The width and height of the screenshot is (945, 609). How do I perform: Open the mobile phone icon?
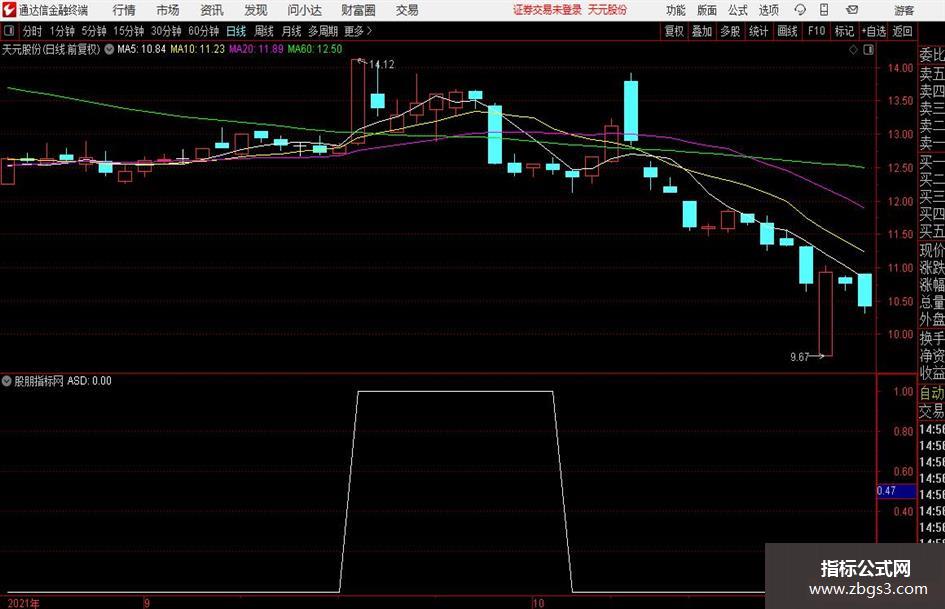(824, 10)
